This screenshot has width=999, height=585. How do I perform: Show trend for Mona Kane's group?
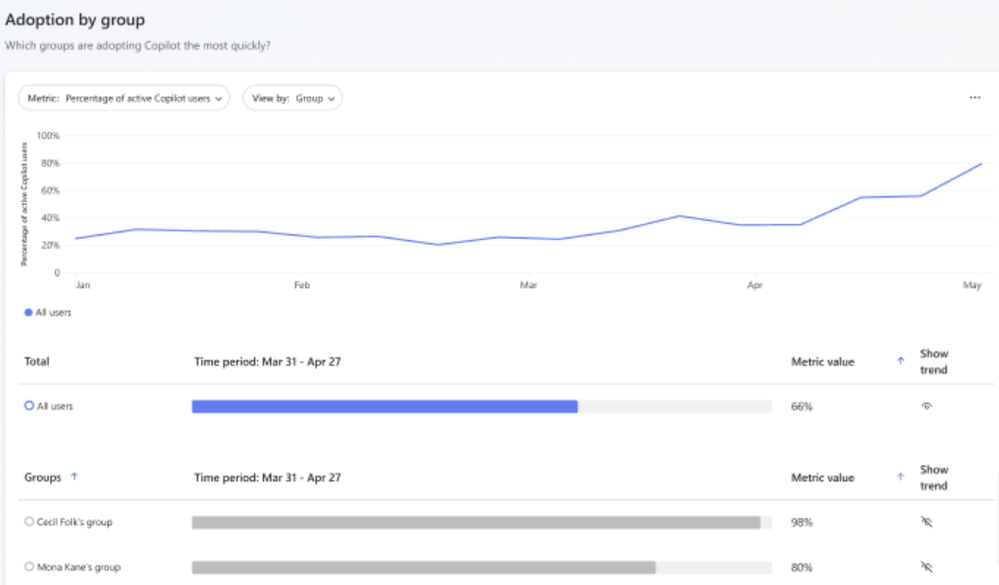pos(927,567)
